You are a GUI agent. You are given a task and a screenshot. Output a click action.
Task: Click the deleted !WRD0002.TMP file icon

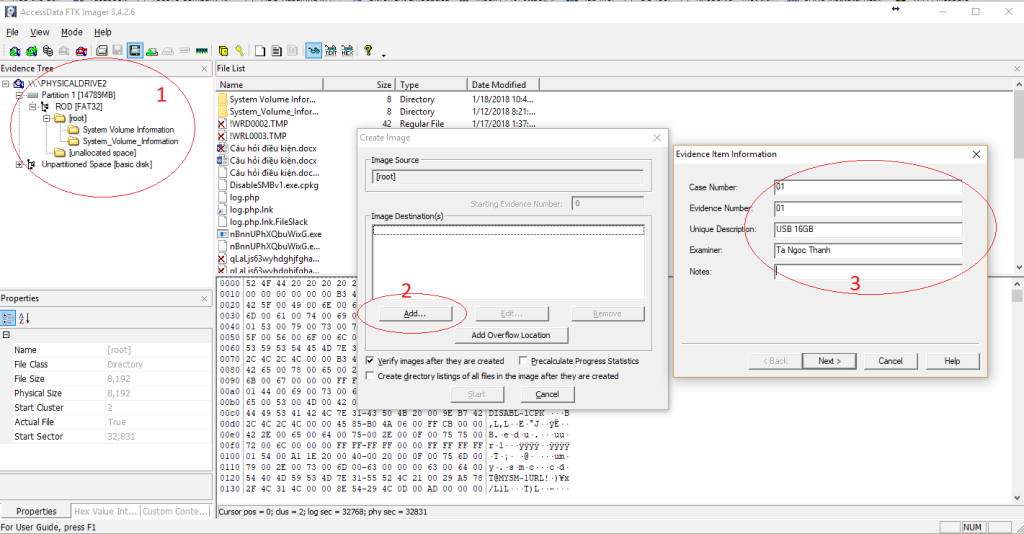[x=222, y=123]
